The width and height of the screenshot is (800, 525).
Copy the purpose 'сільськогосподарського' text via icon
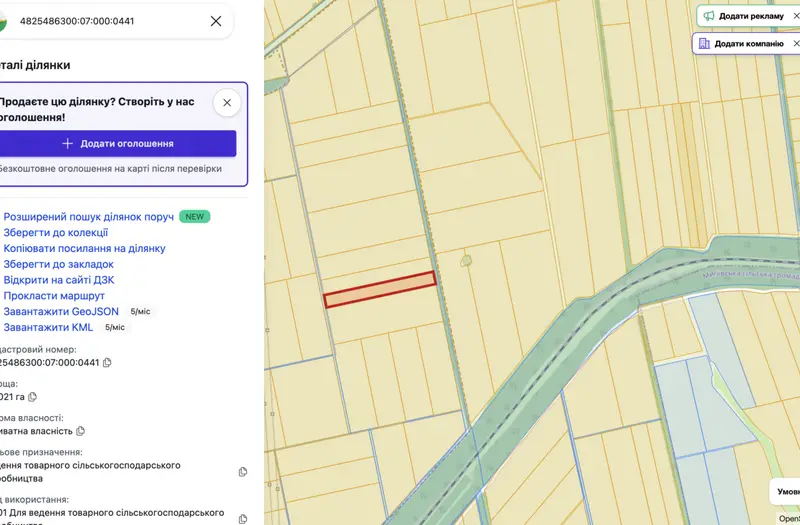243,472
